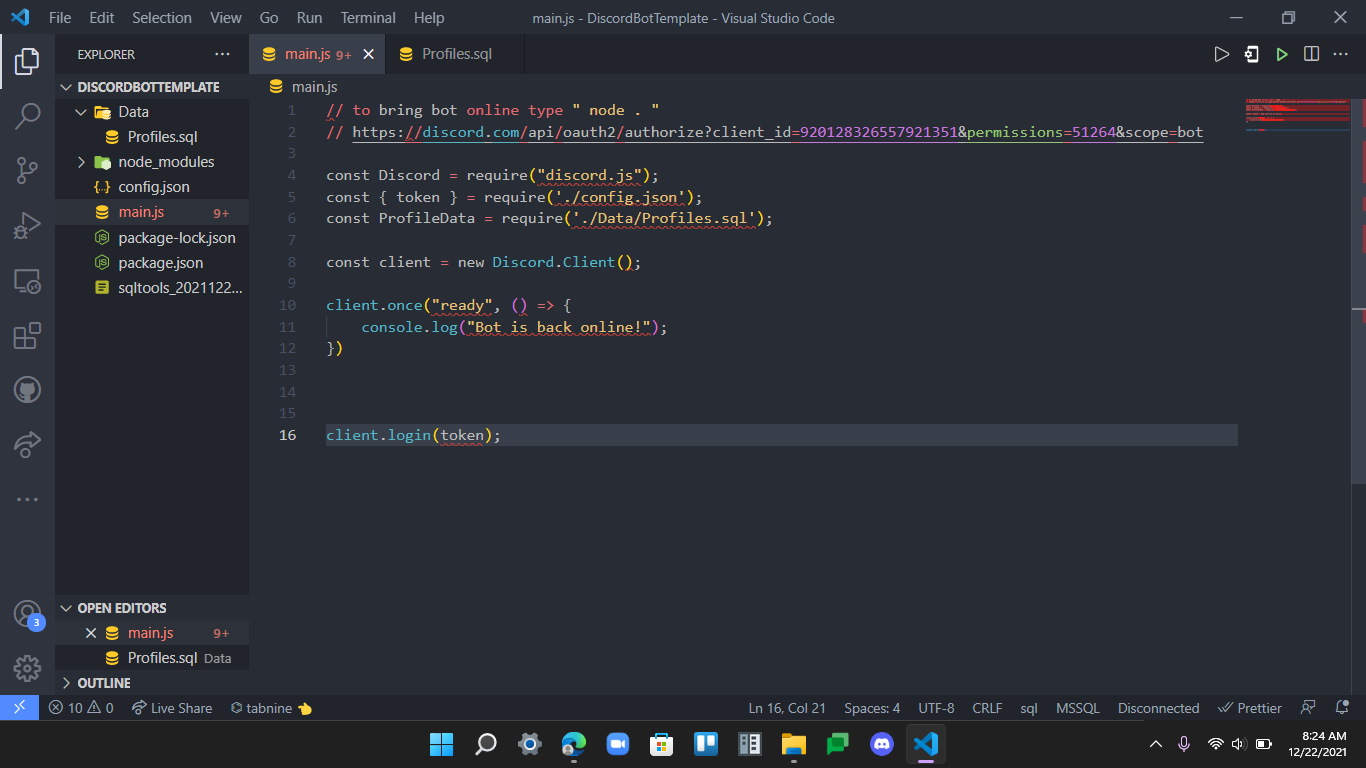Click Ln 16, Col 21 to go to a line

pos(787,708)
